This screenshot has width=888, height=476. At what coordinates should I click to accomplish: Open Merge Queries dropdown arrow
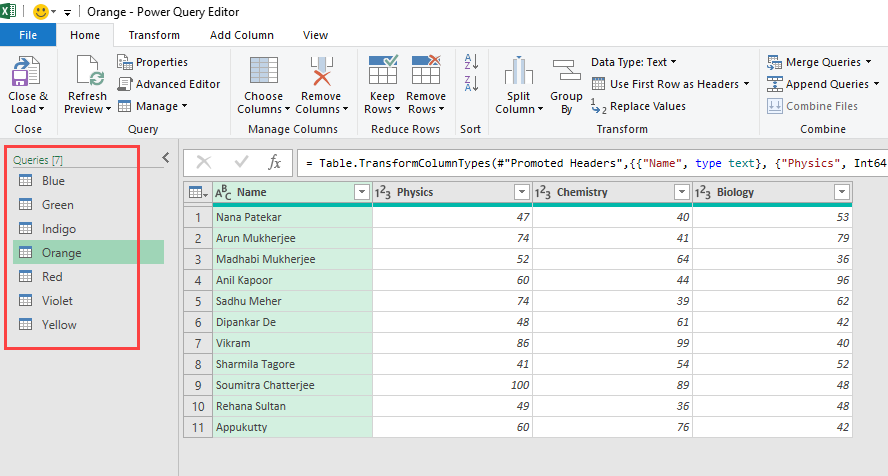tap(868, 62)
